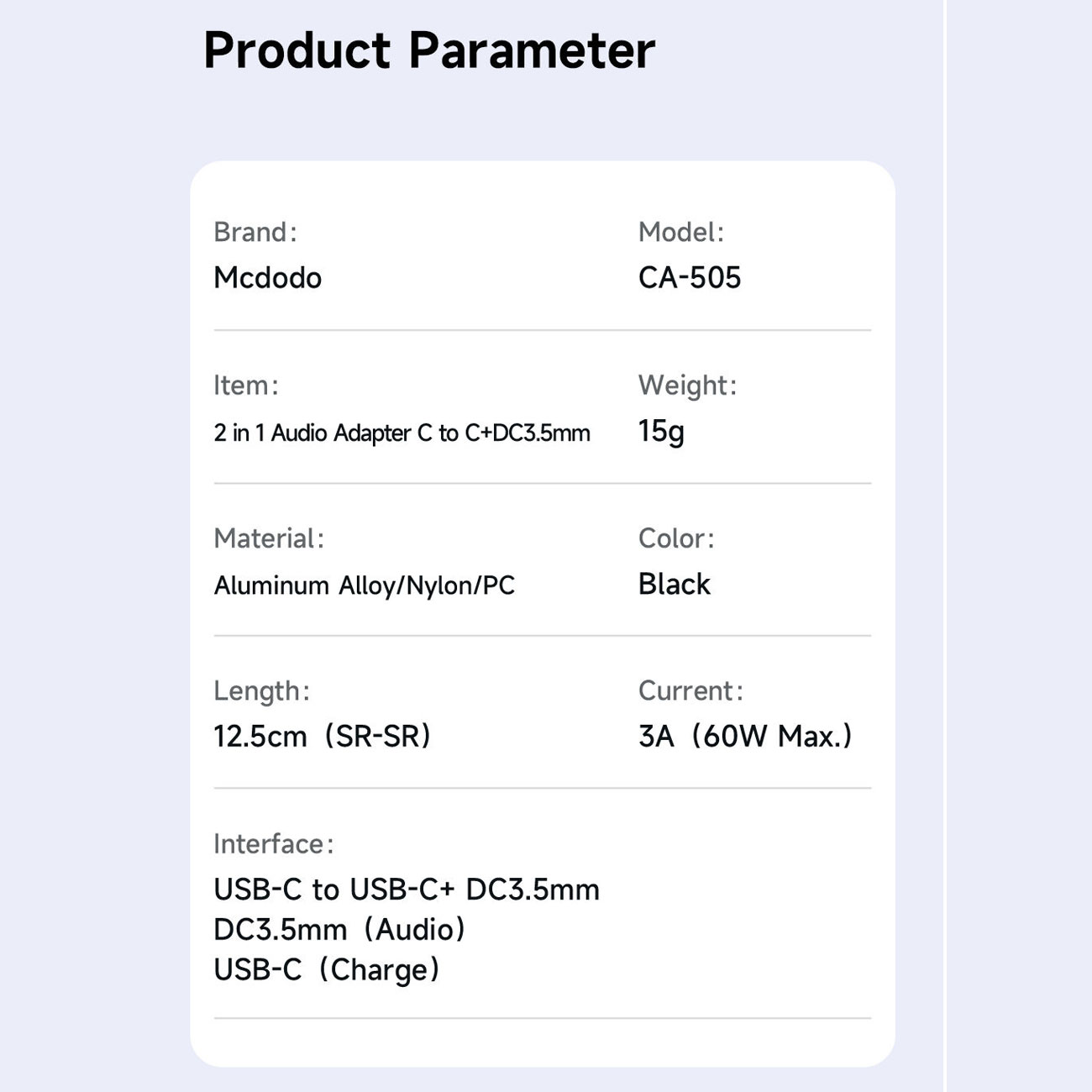Click the "2 in 1 Audio Adapter" description

point(402,433)
